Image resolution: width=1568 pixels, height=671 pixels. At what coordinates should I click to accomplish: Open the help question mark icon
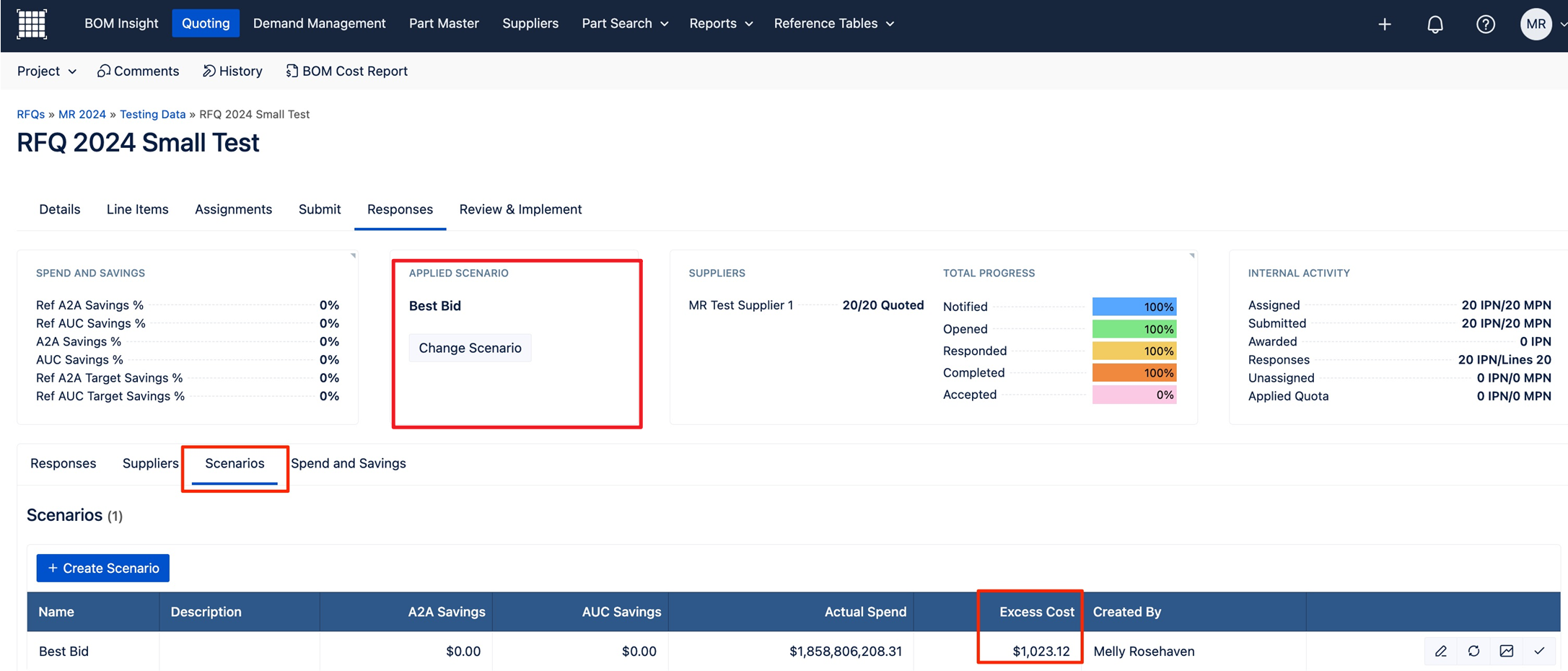[x=1485, y=25]
